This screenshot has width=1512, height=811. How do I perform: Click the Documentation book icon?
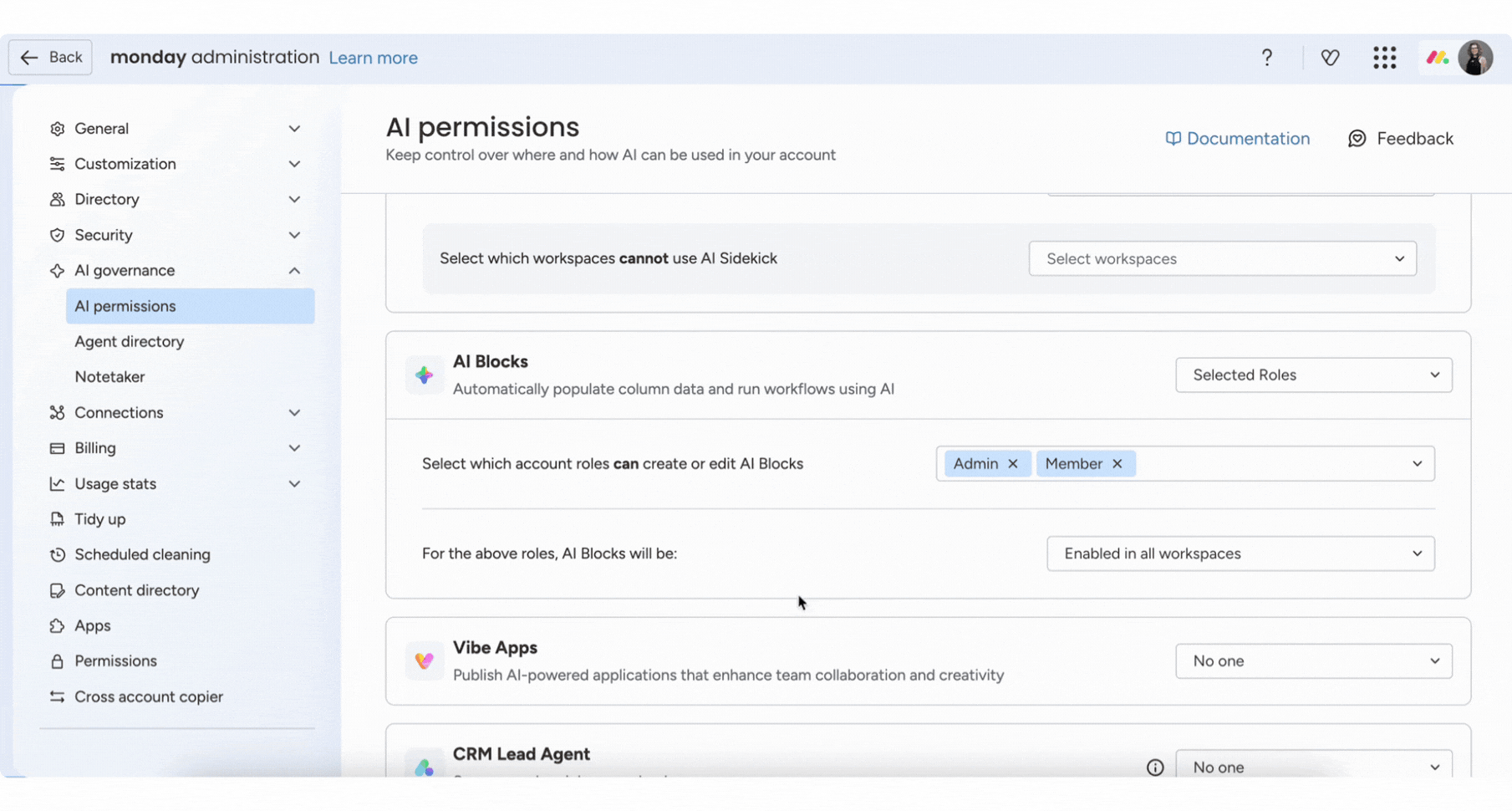(x=1173, y=138)
